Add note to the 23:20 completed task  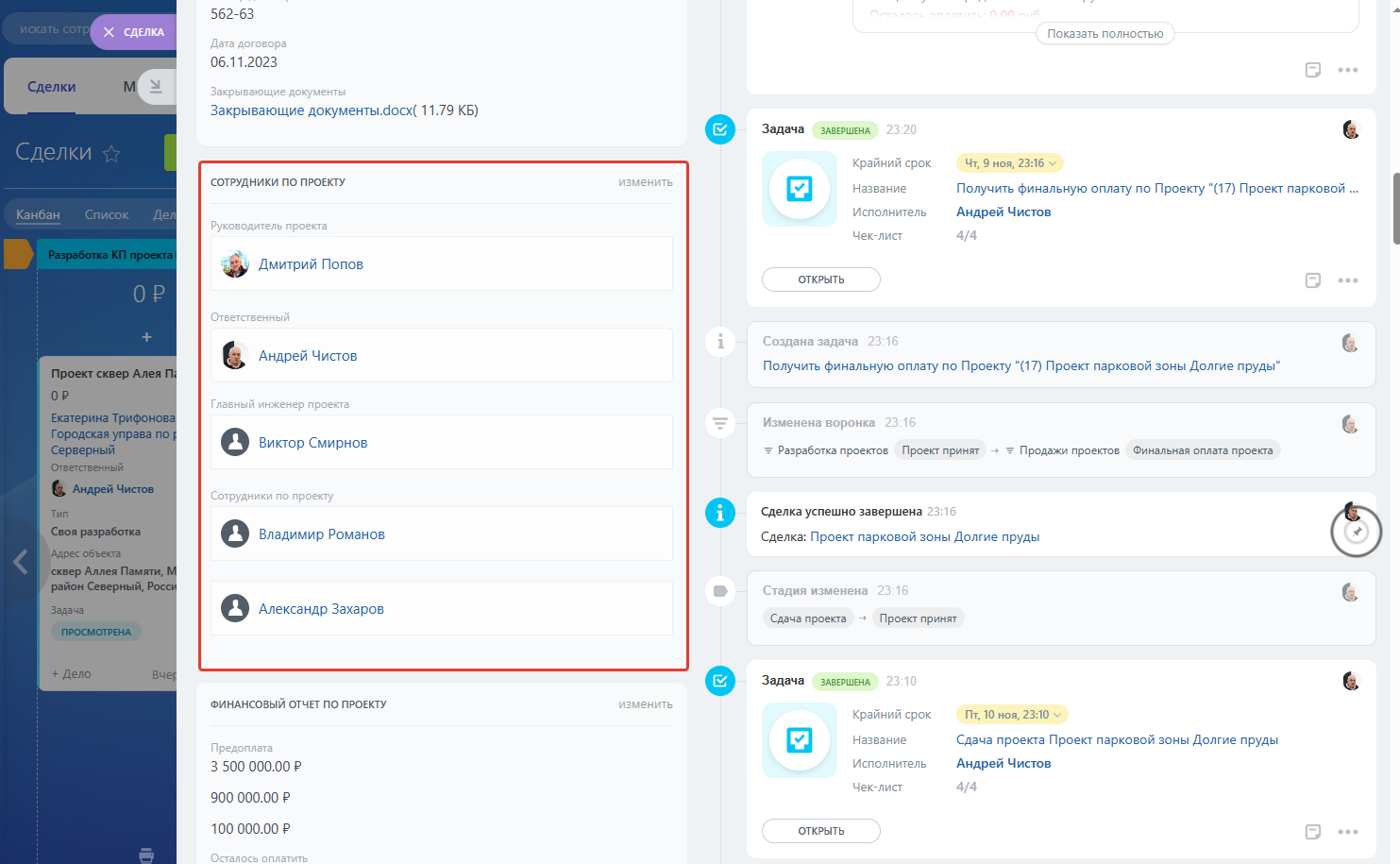pyautogui.click(x=1312, y=280)
